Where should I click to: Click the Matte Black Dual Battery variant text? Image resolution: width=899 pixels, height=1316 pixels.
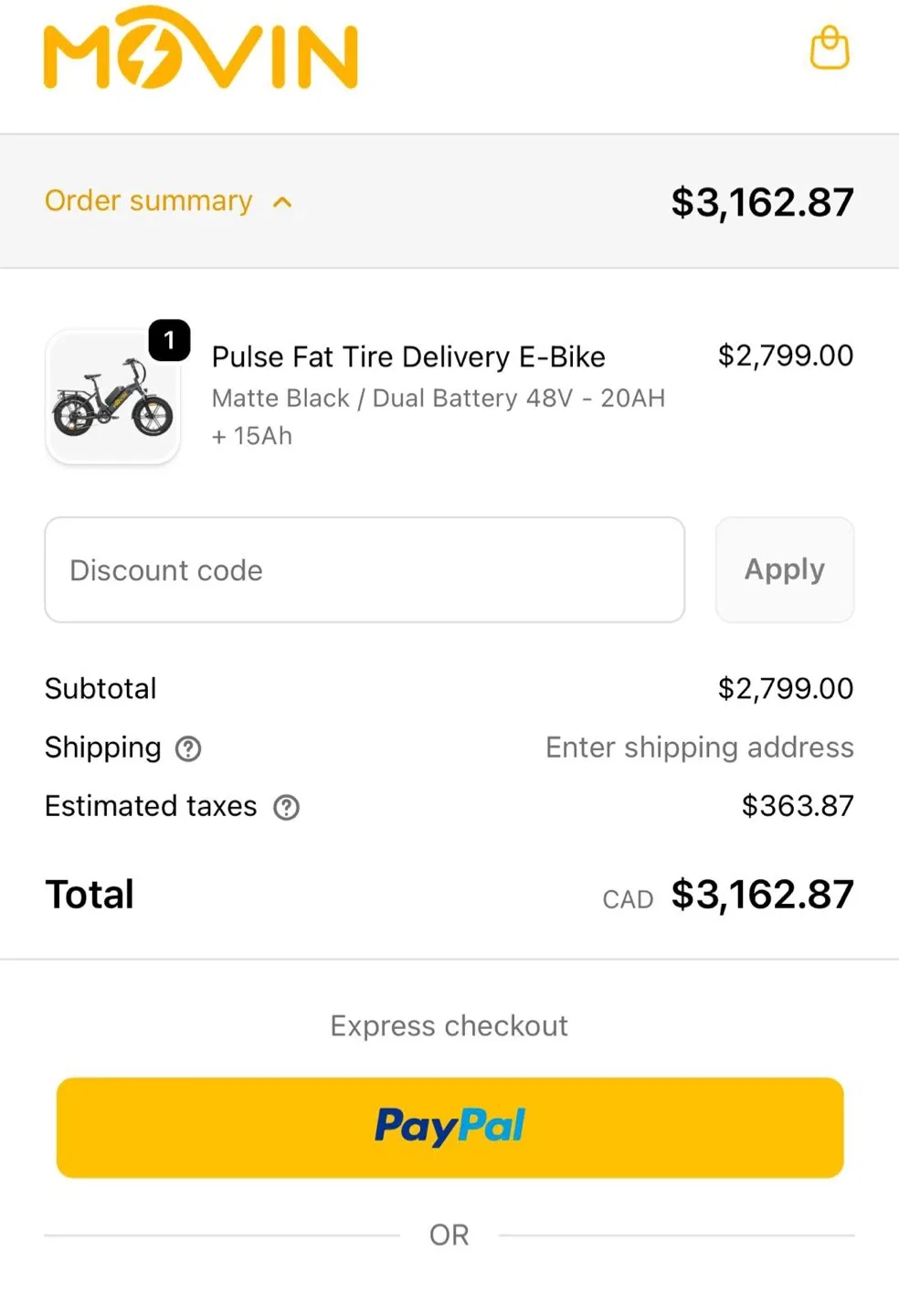coord(438,398)
